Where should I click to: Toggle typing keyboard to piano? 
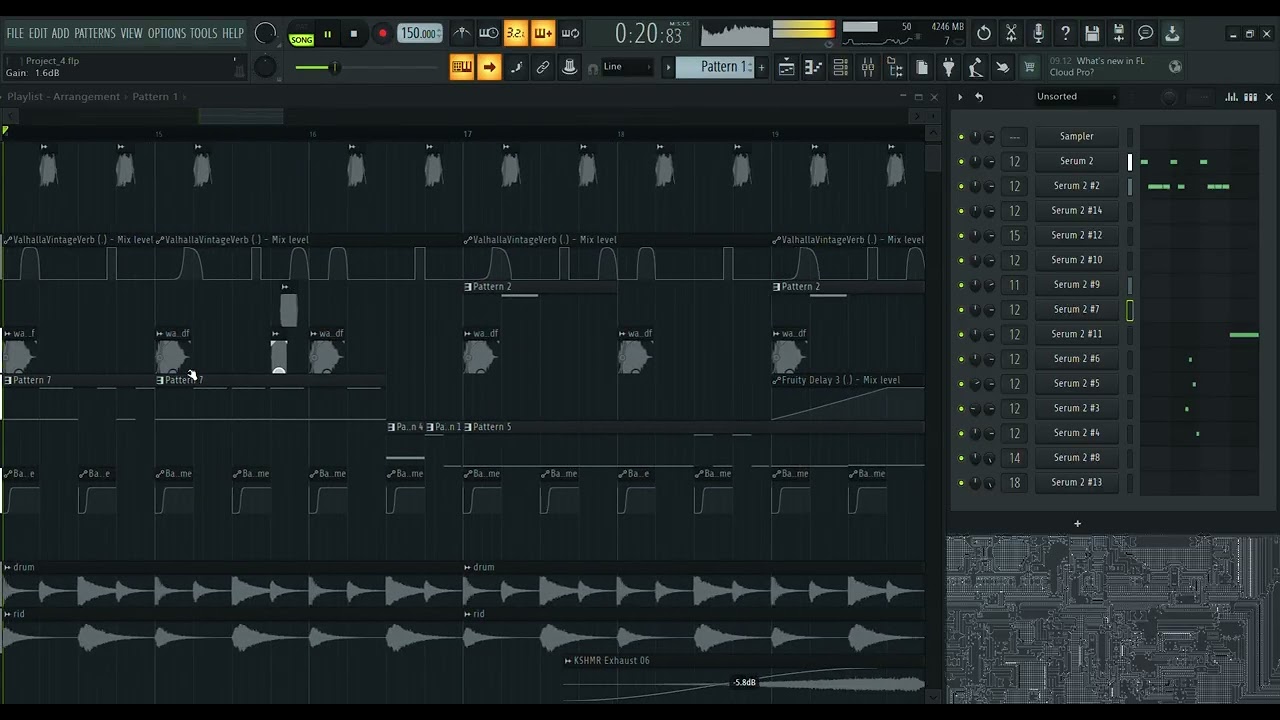pos(462,67)
